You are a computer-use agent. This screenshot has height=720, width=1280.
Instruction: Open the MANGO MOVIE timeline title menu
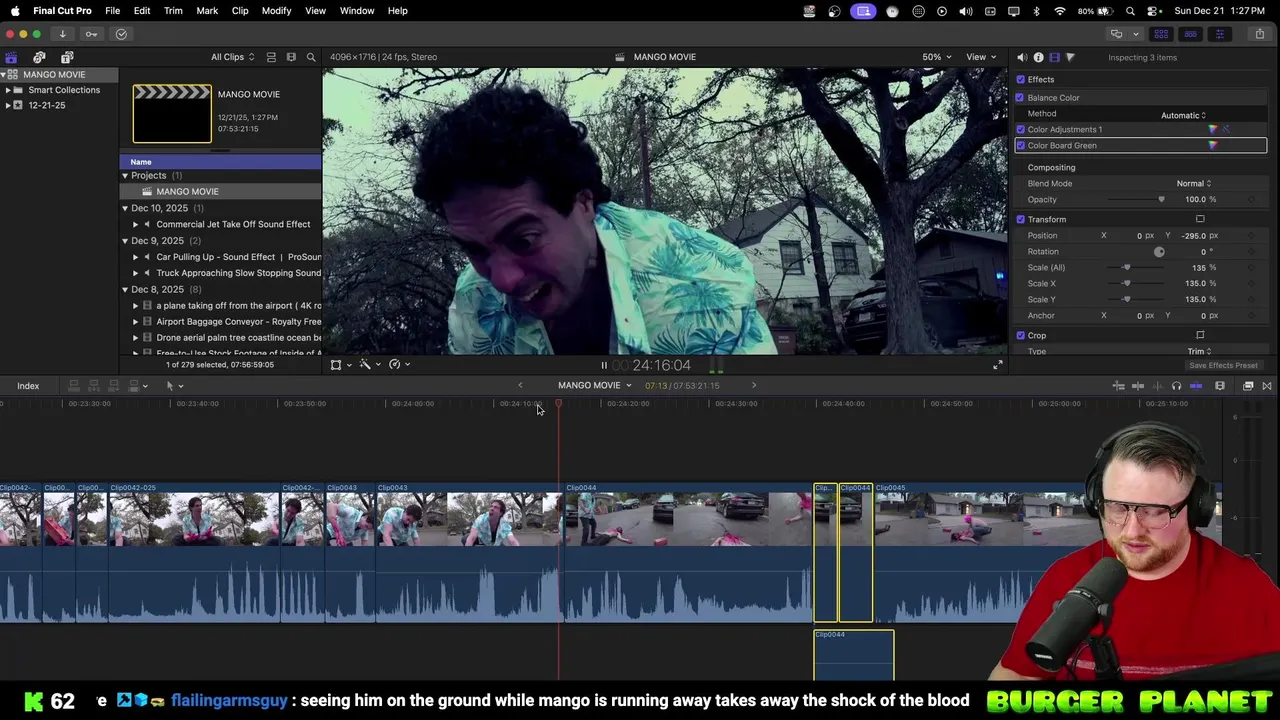tap(594, 386)
